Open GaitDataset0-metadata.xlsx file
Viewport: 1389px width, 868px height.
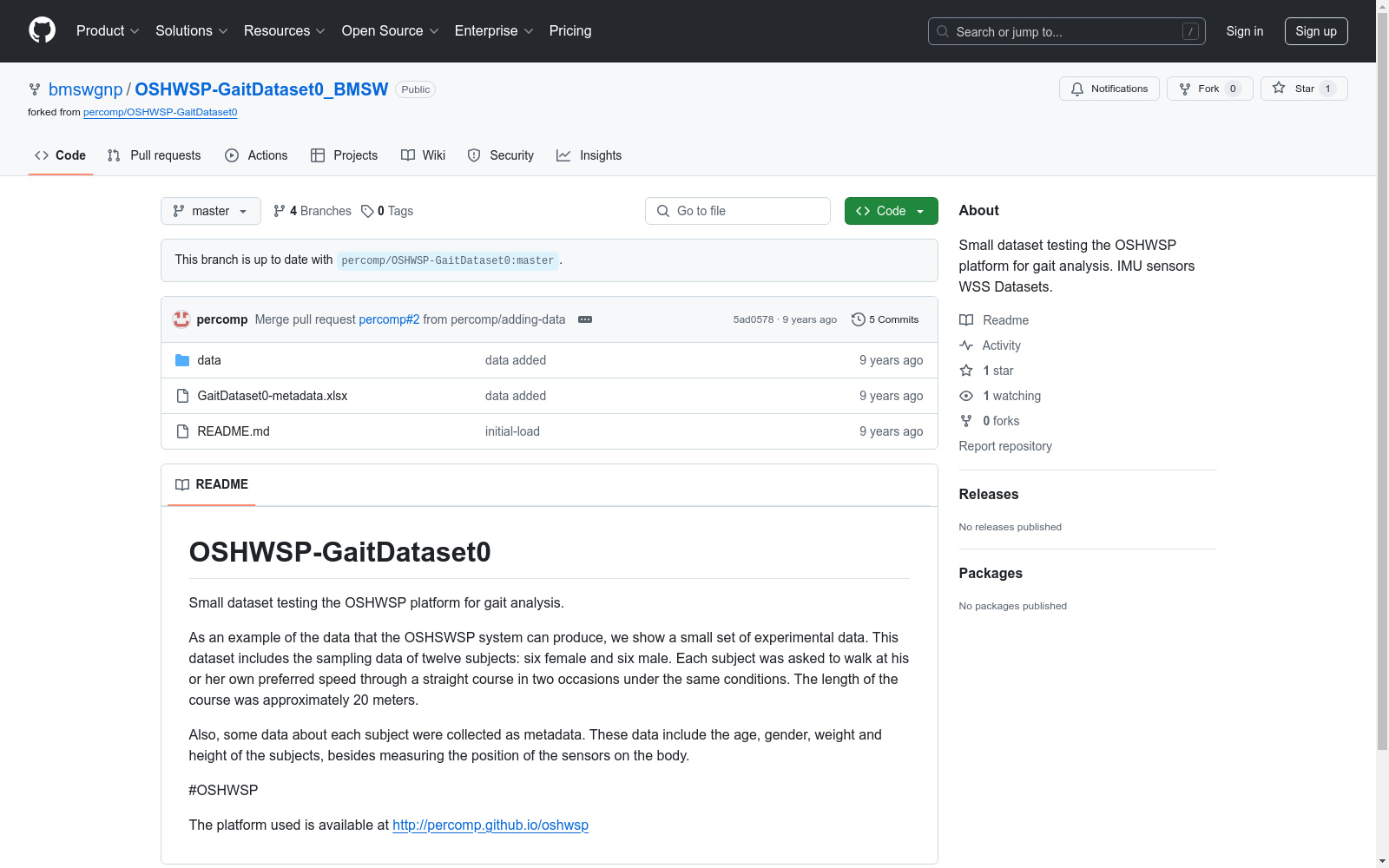(x=273, y=396)
